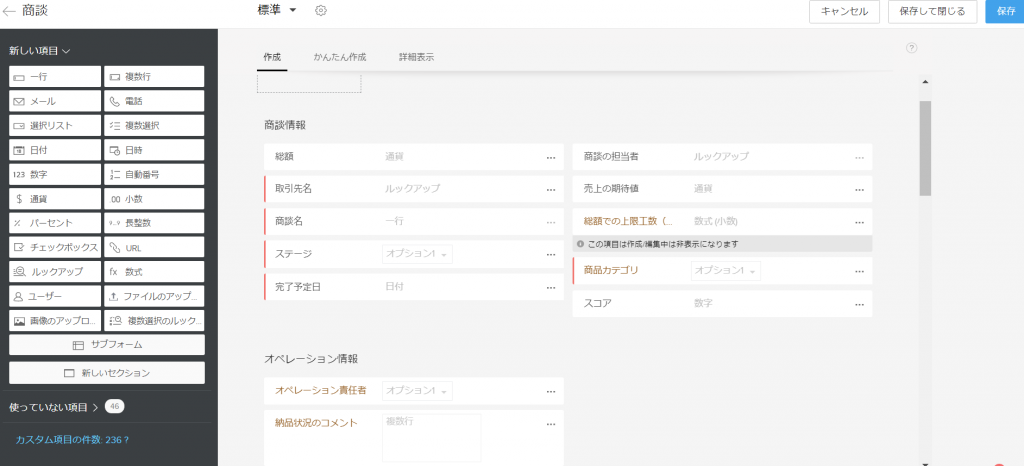Pick the URL field type
The image size is (1024, 466).
pos(154,247)
